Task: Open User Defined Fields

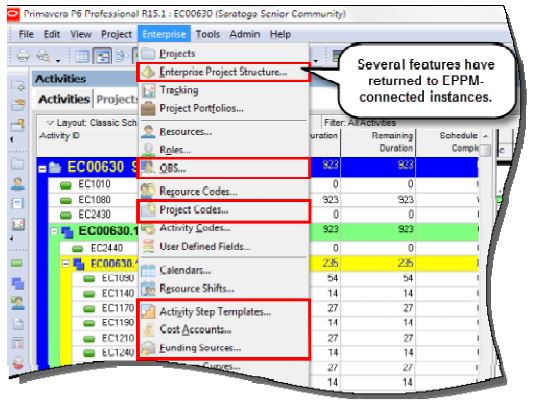Action: 224,246
